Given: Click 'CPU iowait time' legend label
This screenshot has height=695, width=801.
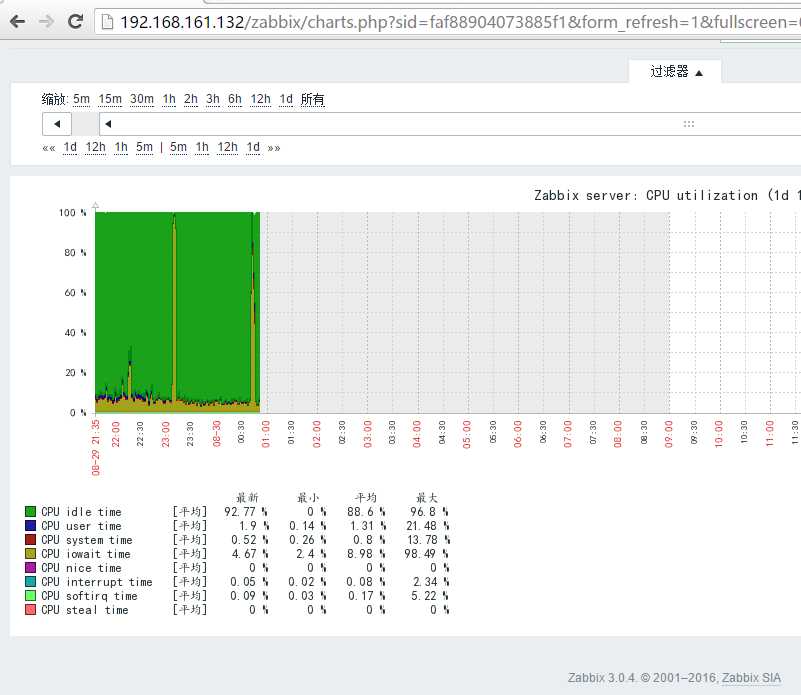Looking at the screenshot, I should click(x=86, y=554).
